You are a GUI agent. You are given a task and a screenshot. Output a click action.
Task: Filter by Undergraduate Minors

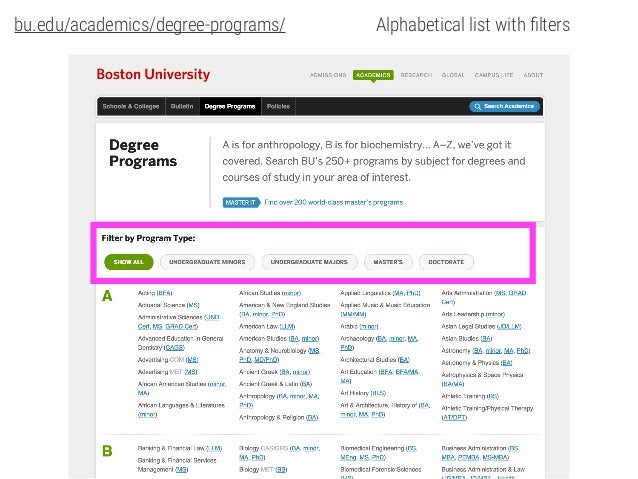pos(207,262)
